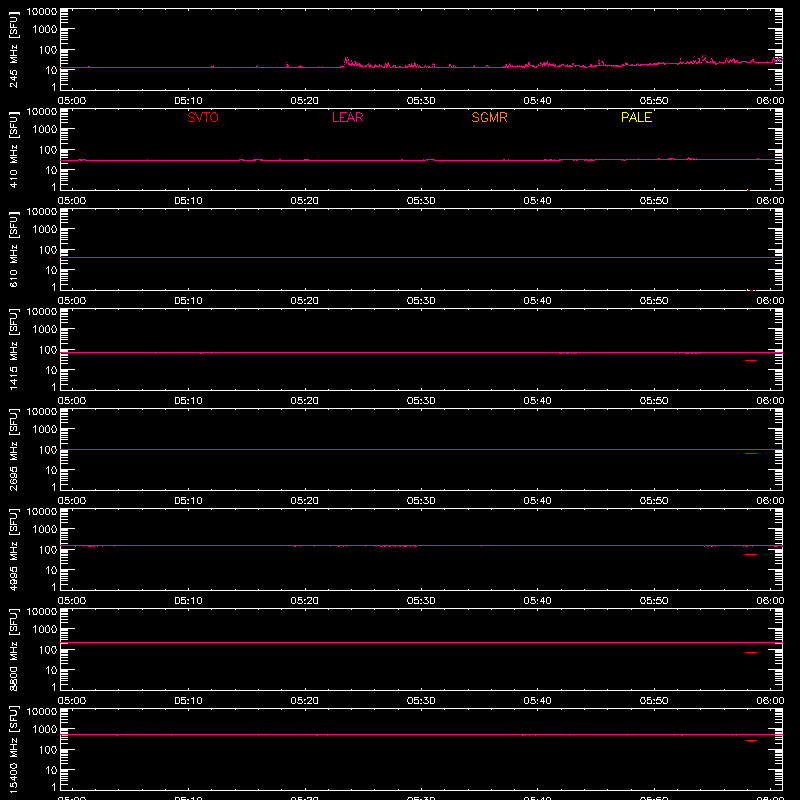Click the 05:00 time label under 245 MHz plot
The image size is (800, 800).
coord(72,101)
